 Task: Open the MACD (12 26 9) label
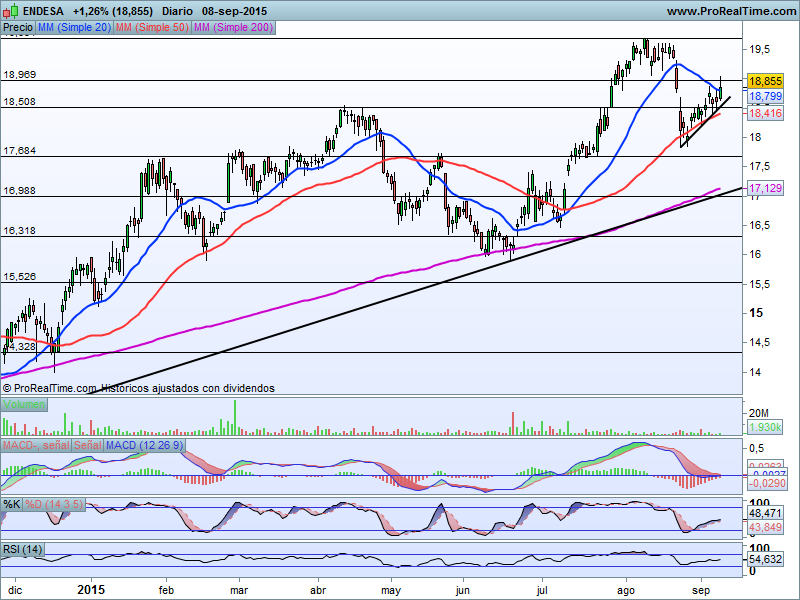[x=144, y=445]
